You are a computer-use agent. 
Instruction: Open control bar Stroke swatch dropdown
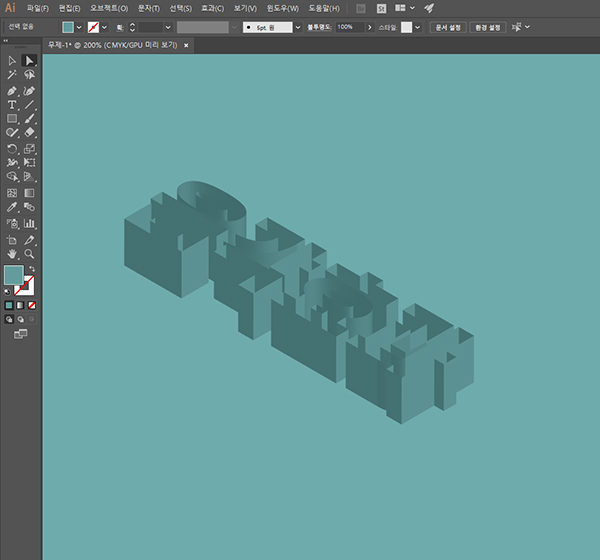(x=104, y=27)
